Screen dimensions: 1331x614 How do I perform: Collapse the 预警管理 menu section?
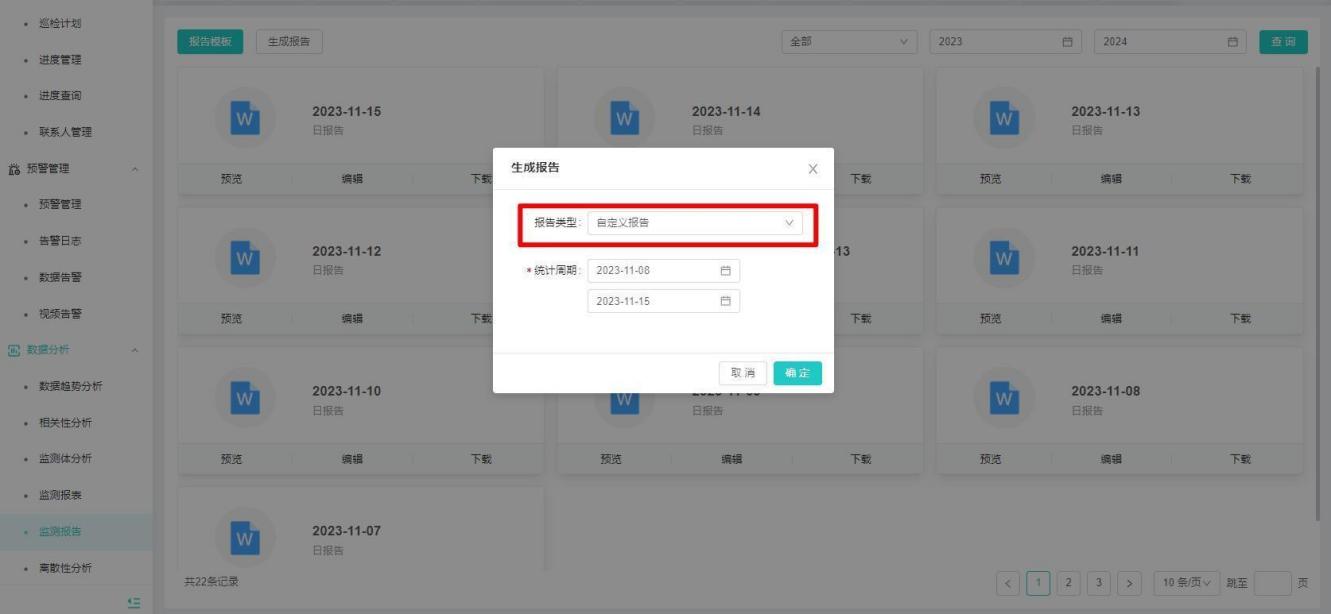tap(135, 169)
